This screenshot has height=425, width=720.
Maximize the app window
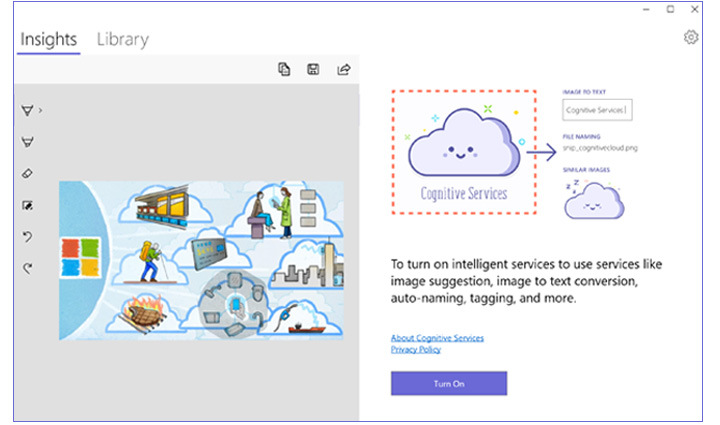coord(670,9)
